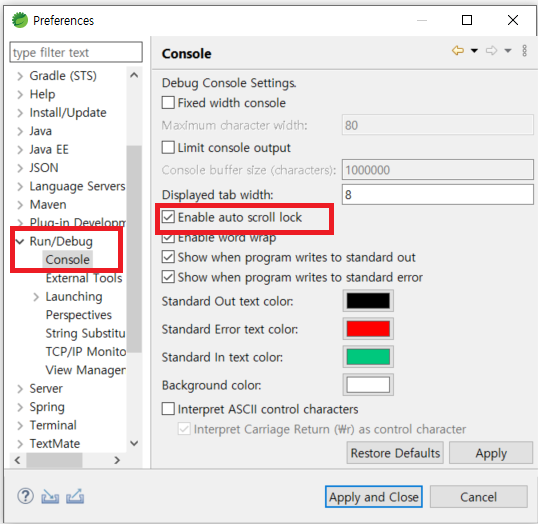538x524 pixels.
Task: Select External Tools in the tree
Action: pyautogui.click(x=84, y=278)
